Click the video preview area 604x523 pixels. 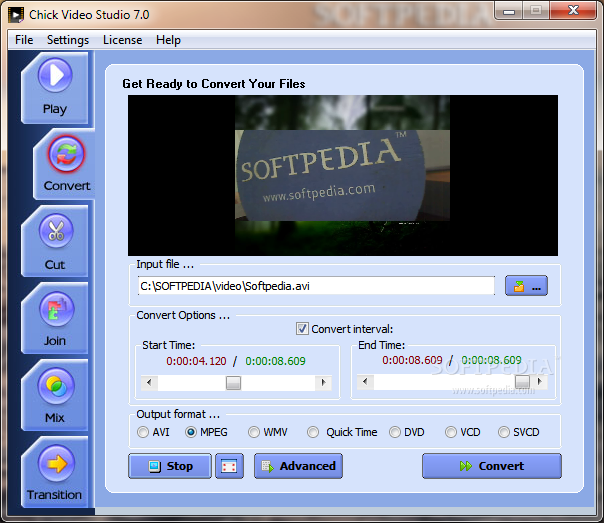pos(343,175)
